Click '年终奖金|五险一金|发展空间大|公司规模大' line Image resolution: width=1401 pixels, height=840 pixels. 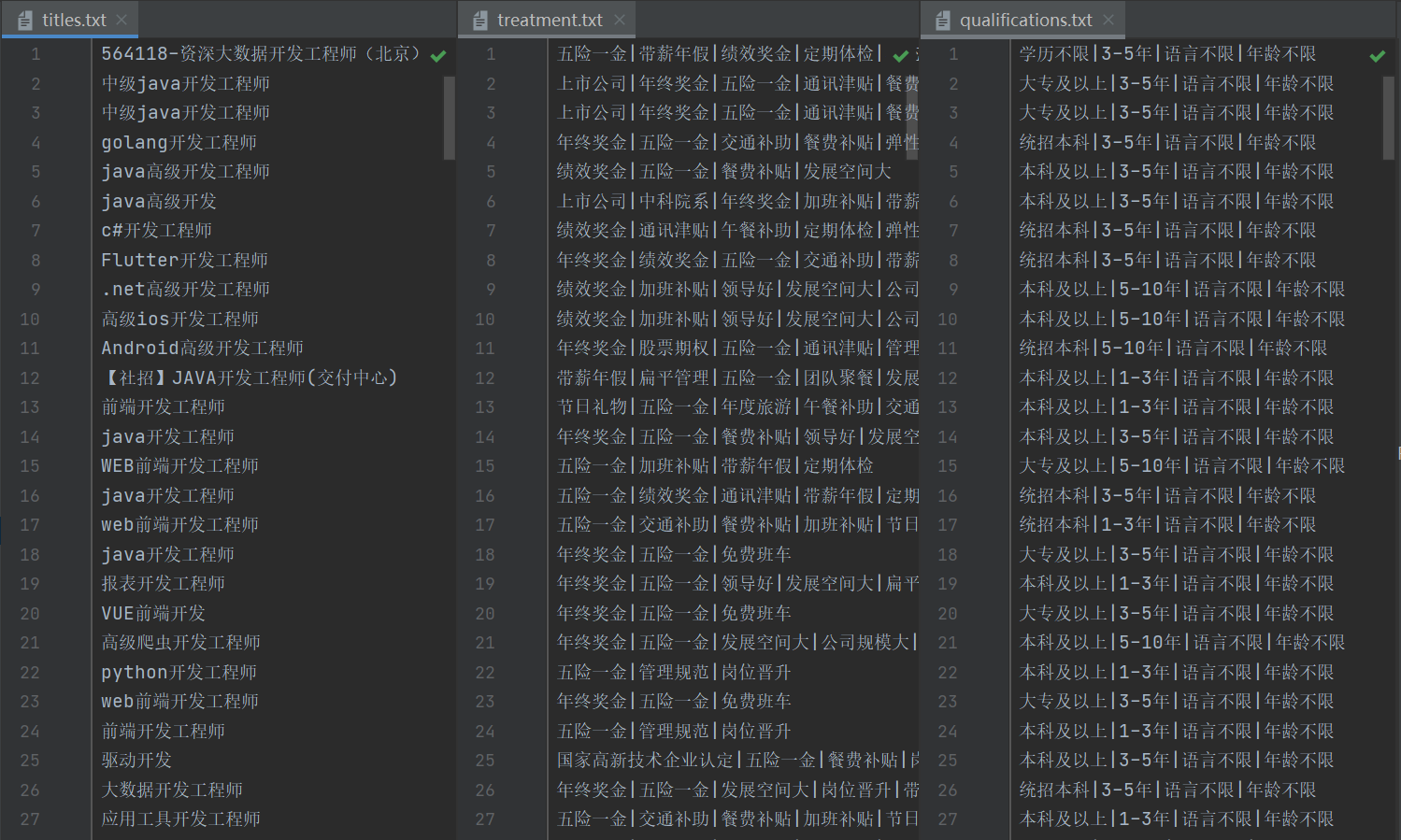pyautogui.click(x=736, y=643)
